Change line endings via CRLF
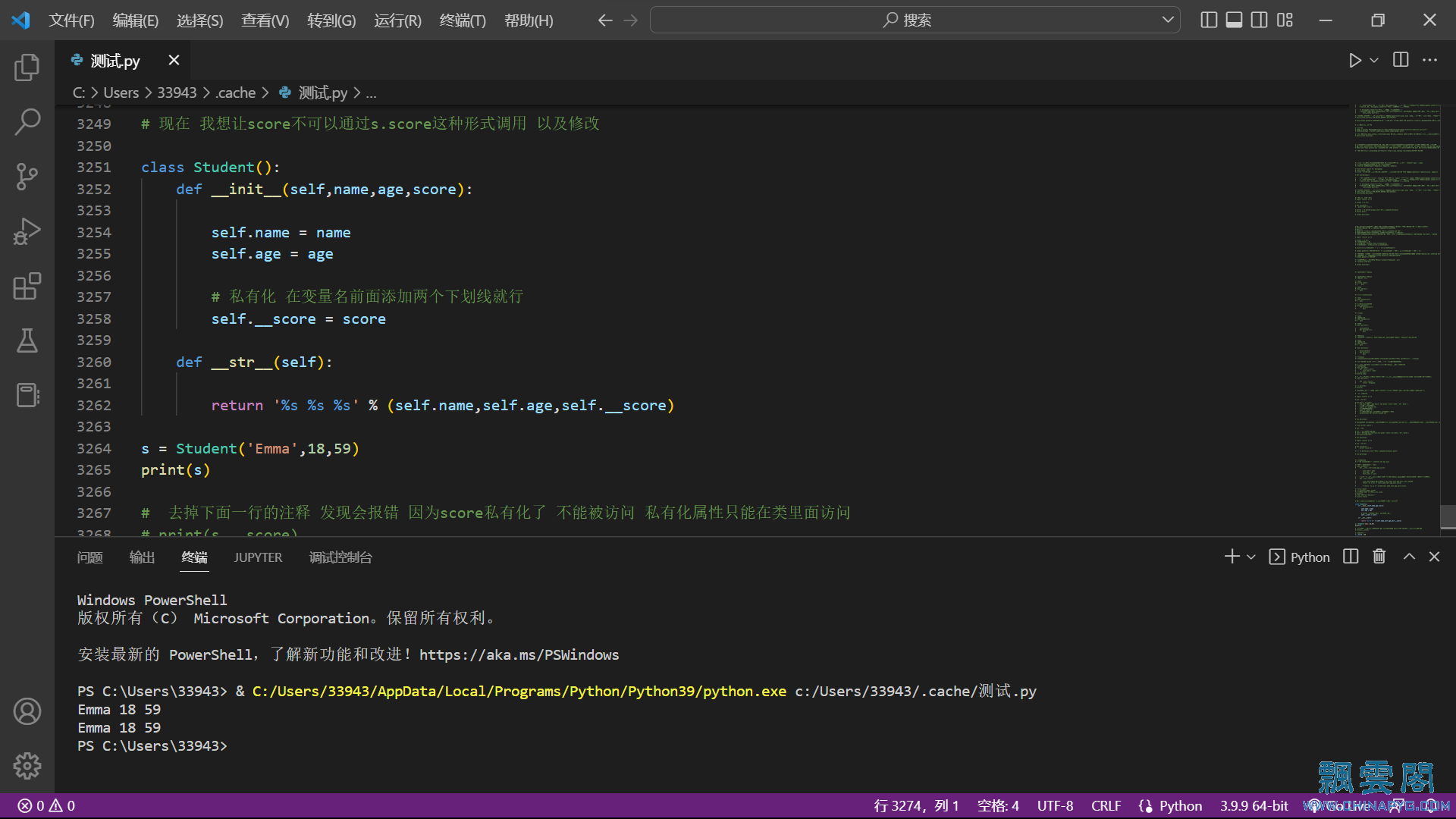The image size is (1456, 819). (x=1106, y=805)
